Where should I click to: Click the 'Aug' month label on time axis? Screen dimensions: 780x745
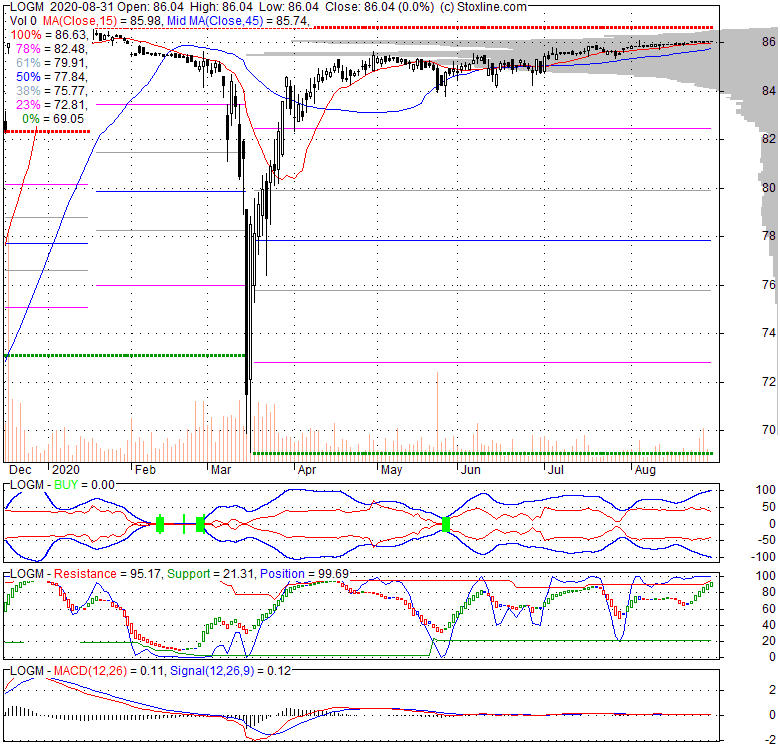coord(645,470)
